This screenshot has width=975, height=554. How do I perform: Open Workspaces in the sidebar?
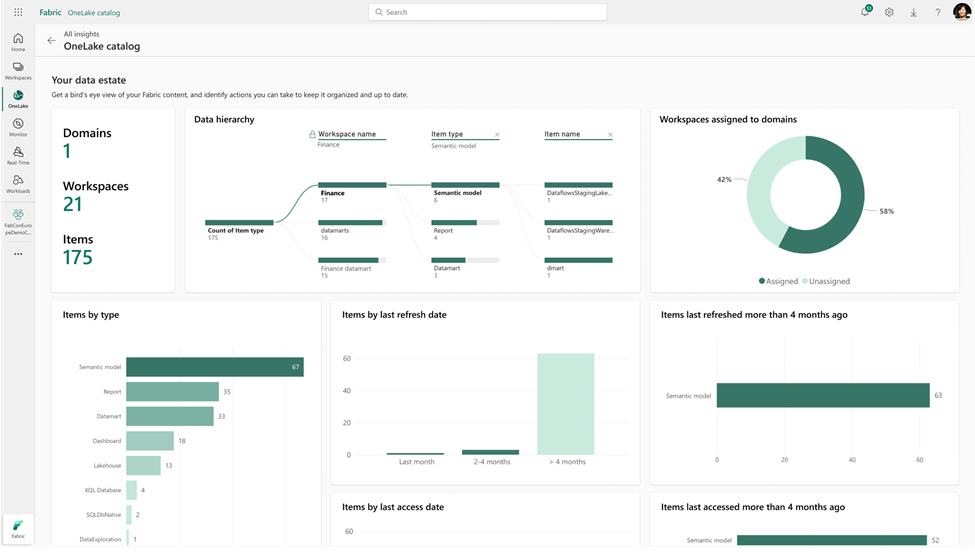coord(18,70)
